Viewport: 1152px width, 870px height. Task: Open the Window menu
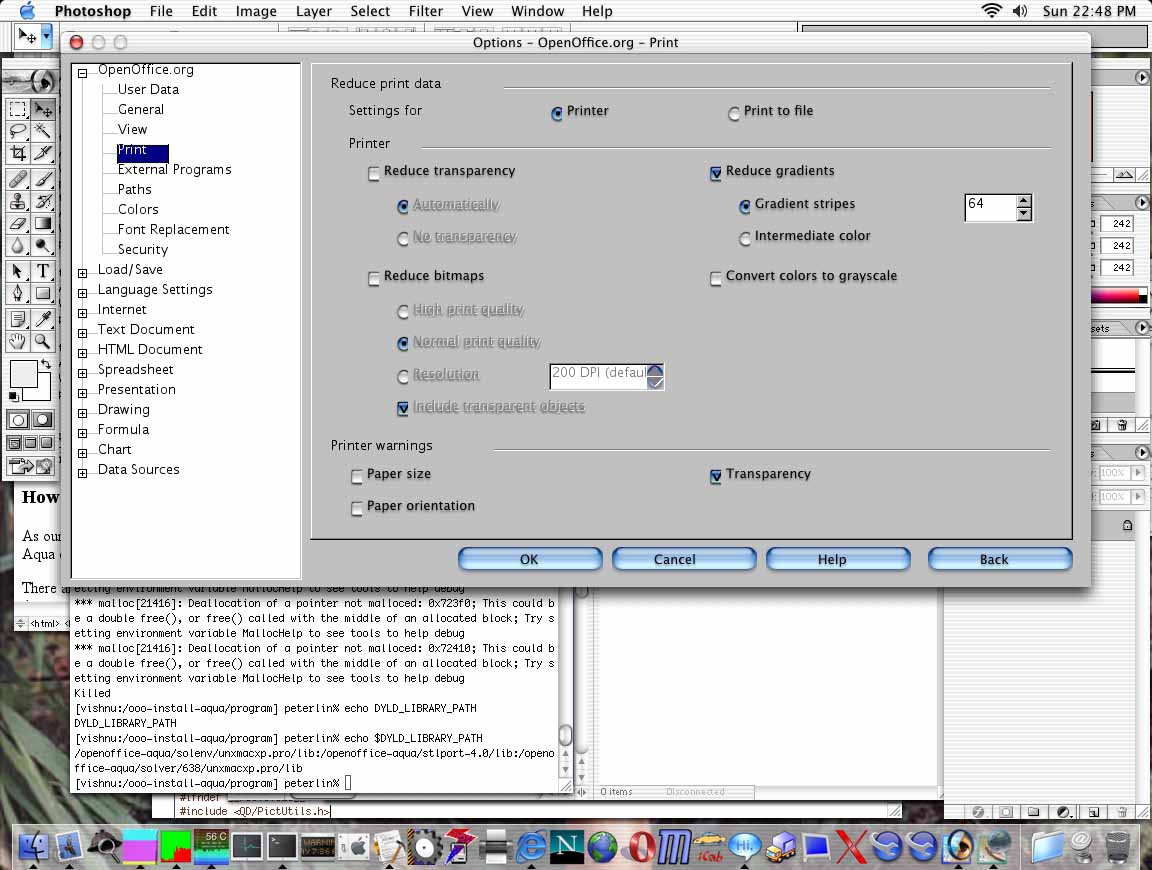pos(538,11)
